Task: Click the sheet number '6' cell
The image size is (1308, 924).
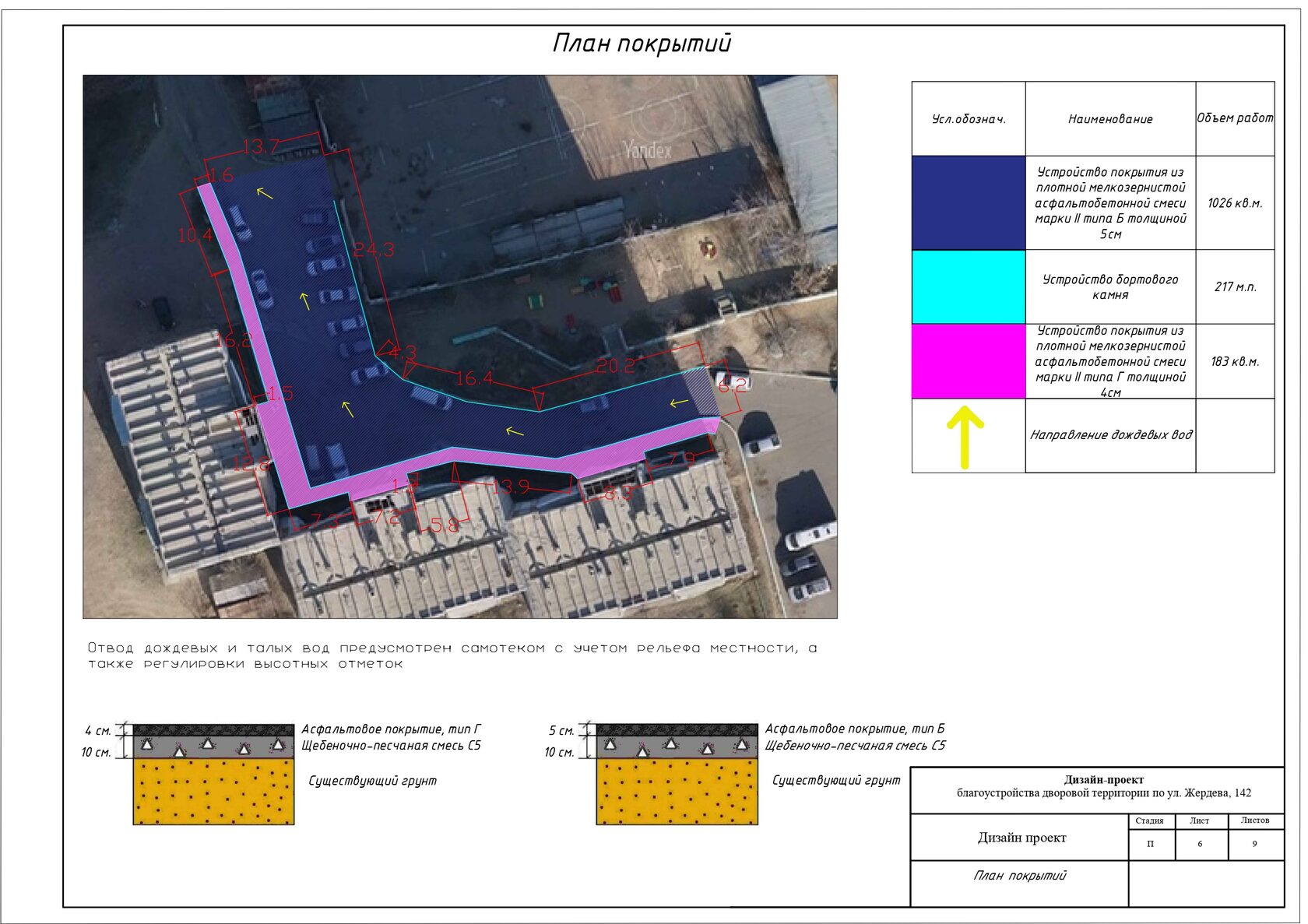Action: point(1200,844)
